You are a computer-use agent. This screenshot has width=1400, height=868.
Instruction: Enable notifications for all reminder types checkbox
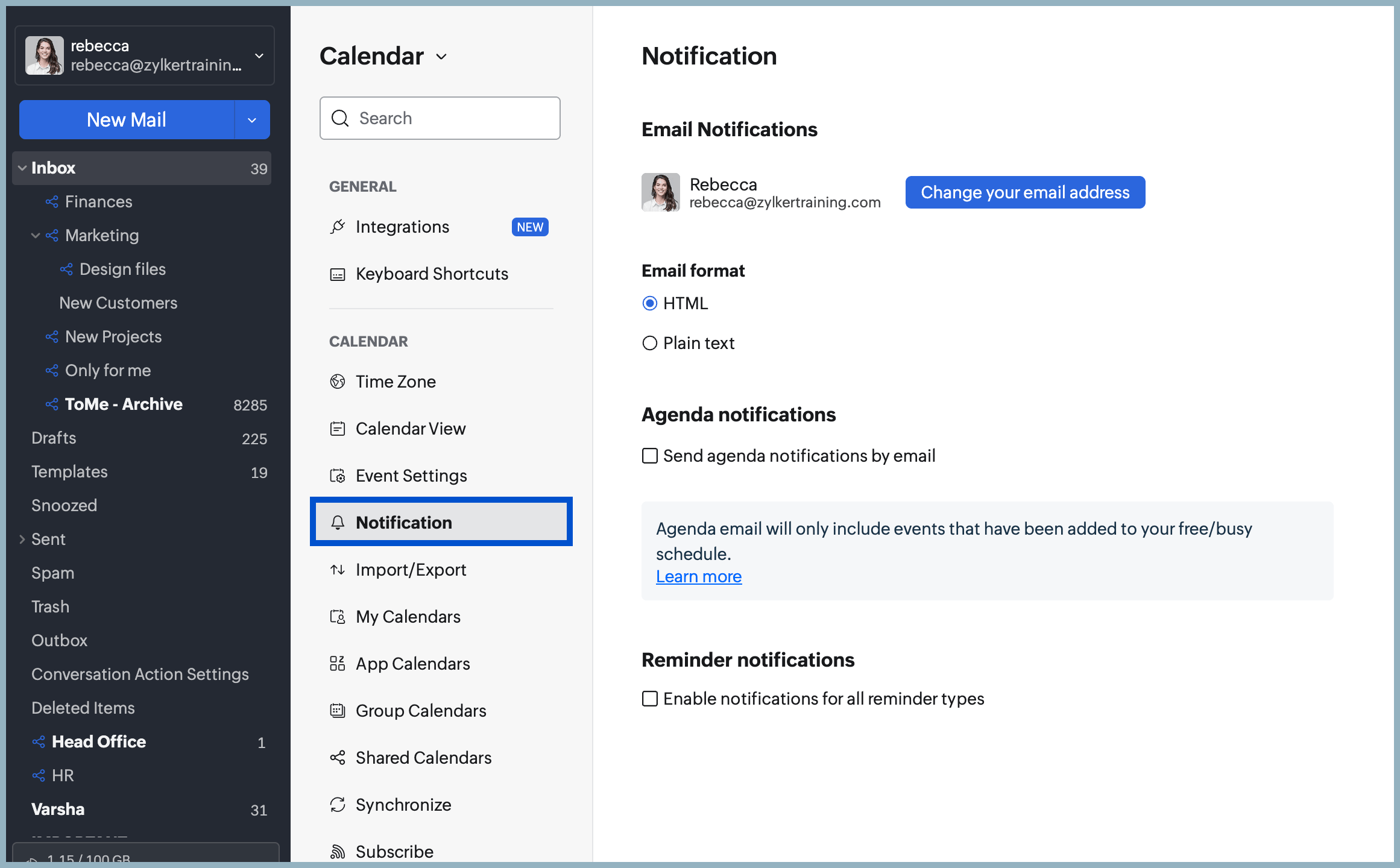coord(649,699)
